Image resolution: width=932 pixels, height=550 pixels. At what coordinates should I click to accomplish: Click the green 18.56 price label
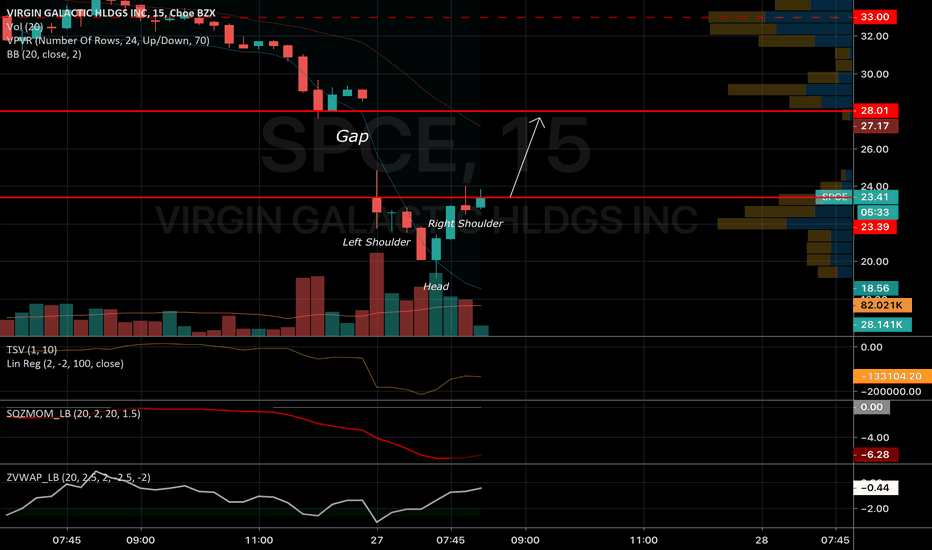point(875,288)
